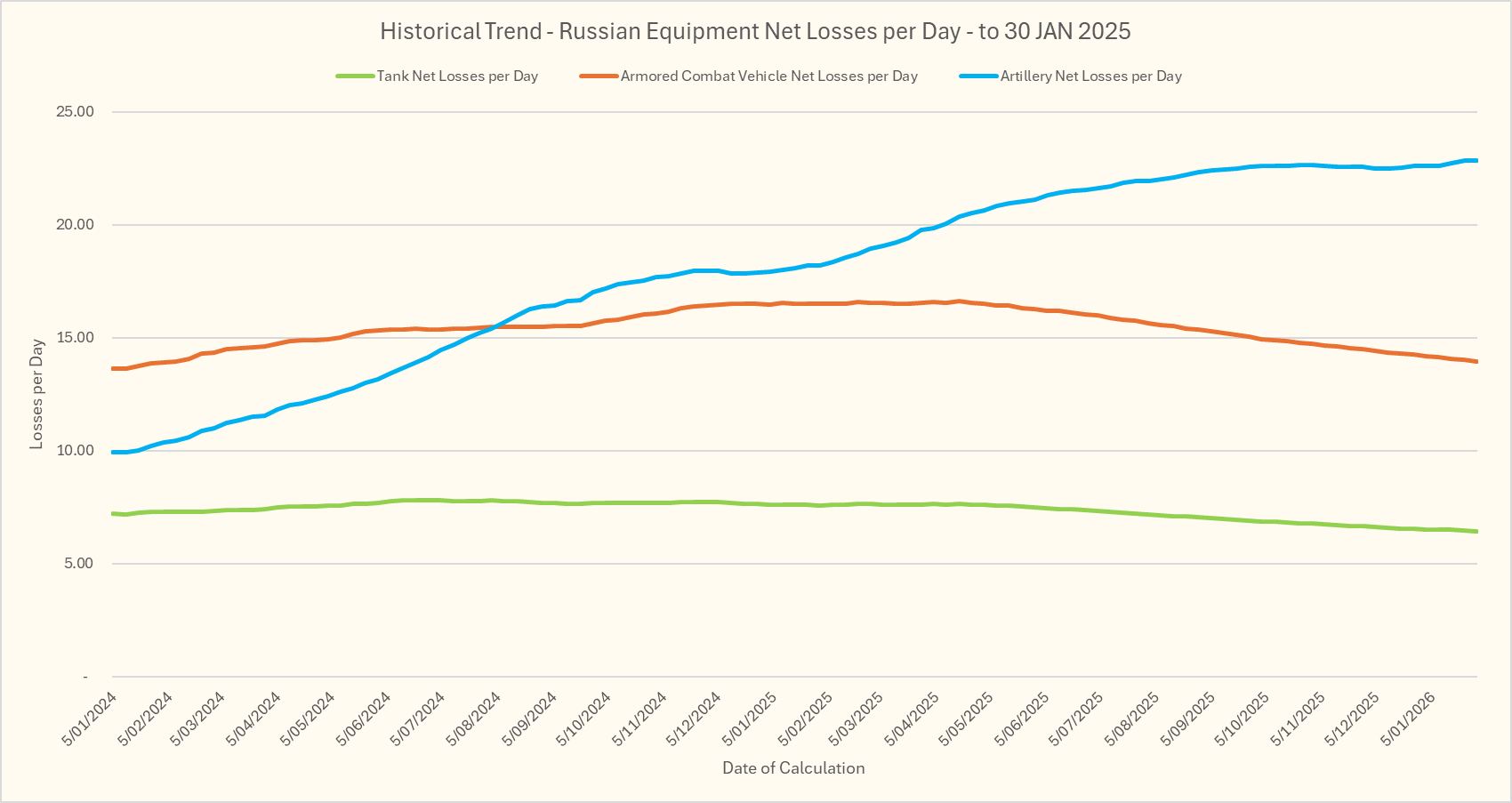Select the blue legend line marker
This screenshot has height=803, width=1512.
[978, 76]
